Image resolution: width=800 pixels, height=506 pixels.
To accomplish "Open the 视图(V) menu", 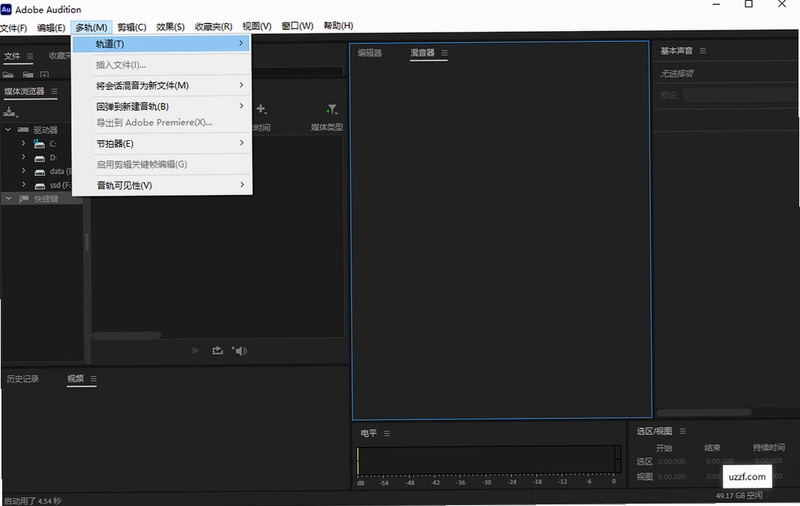I will click(257, 26).
